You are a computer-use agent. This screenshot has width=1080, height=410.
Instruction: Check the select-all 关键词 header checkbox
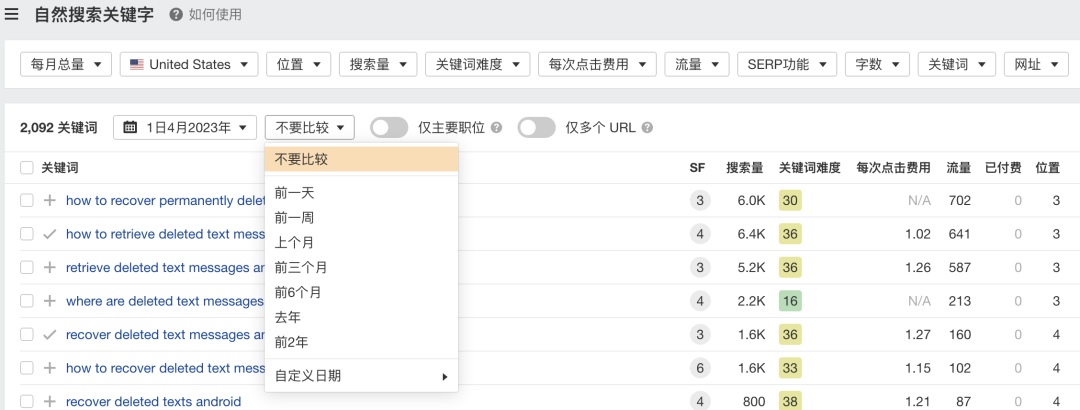(26, 167)
